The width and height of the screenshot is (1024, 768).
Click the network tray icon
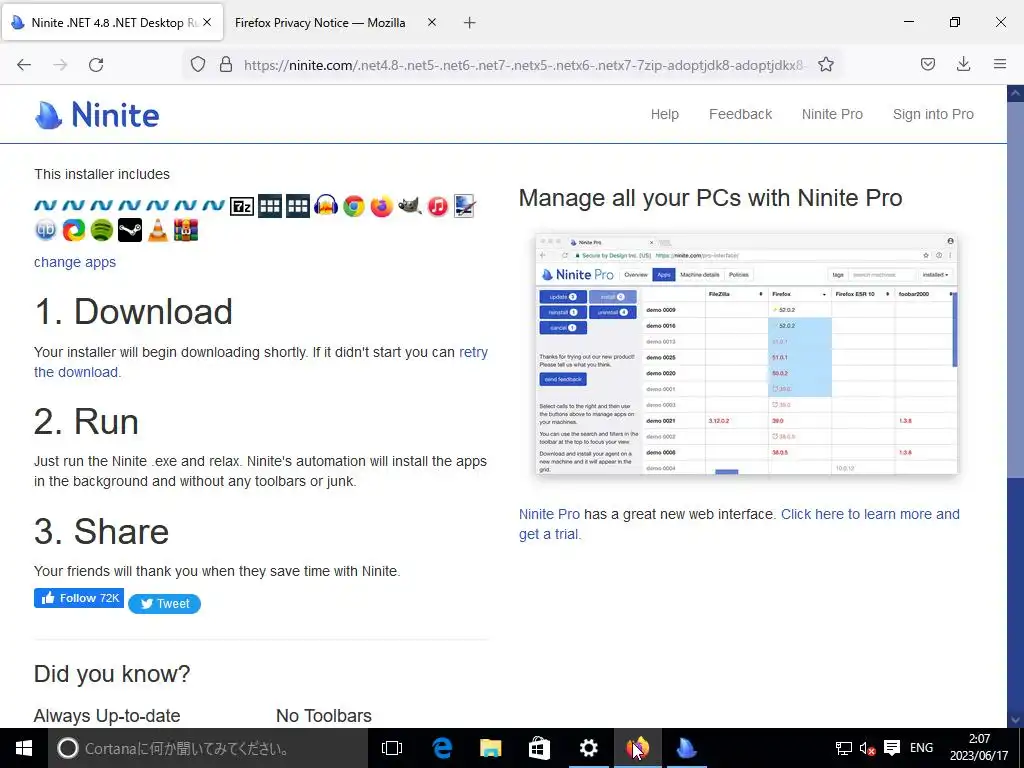[x=844, y=748]
